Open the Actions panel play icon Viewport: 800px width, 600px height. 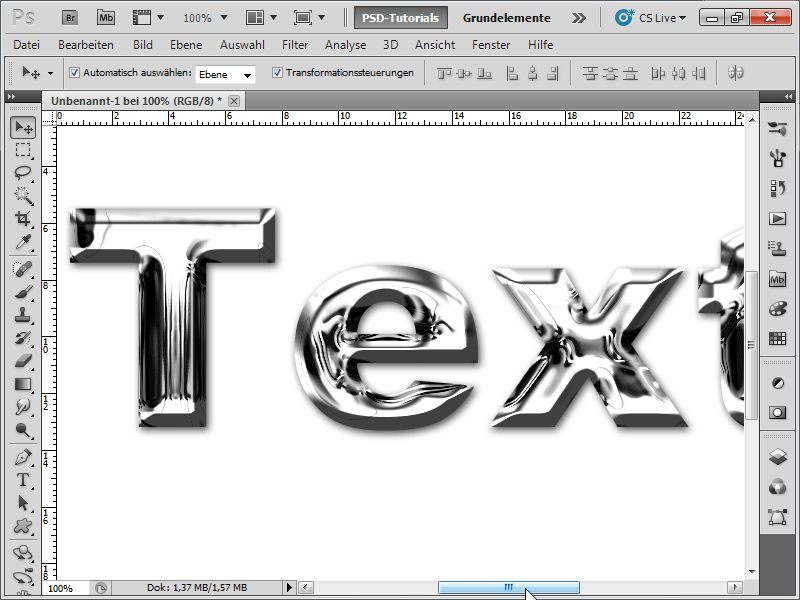coord(777,219)
